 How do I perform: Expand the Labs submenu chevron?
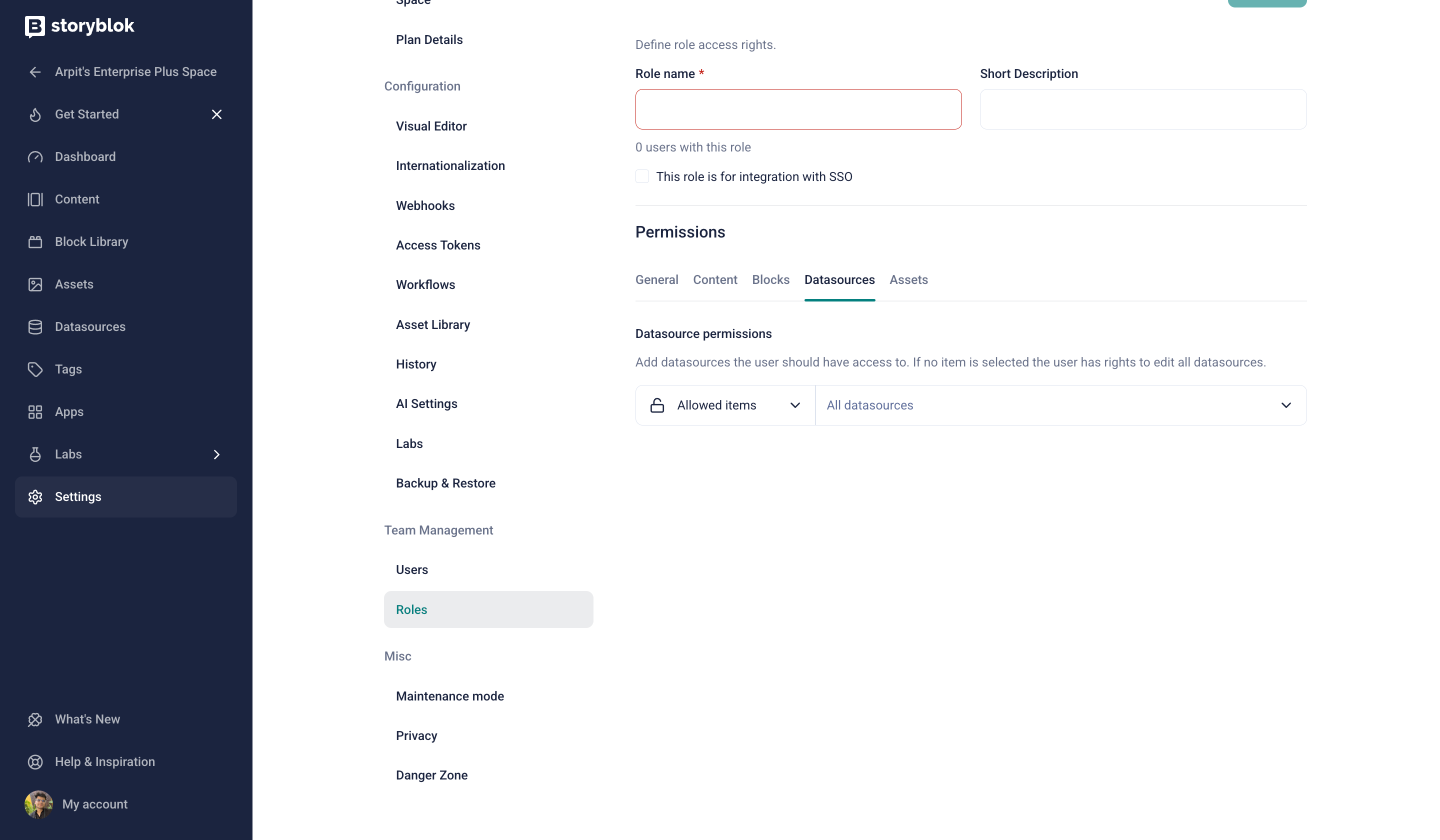(x=216, y=455)
